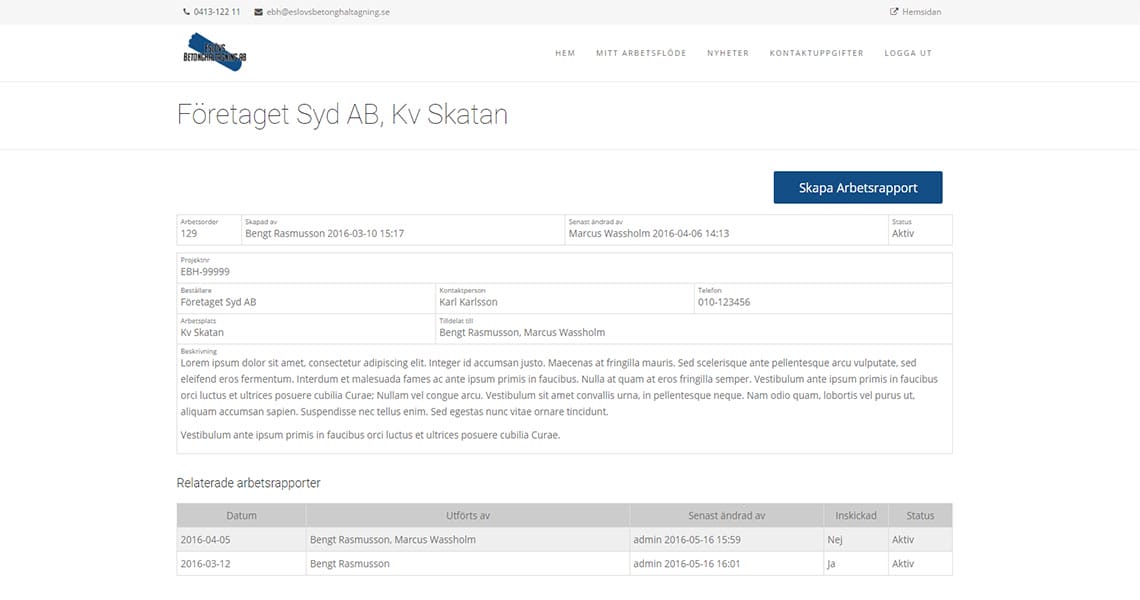Click the phone icon in top bar
The height and width of the screenshot is (600, 1140).
(186, 12)
